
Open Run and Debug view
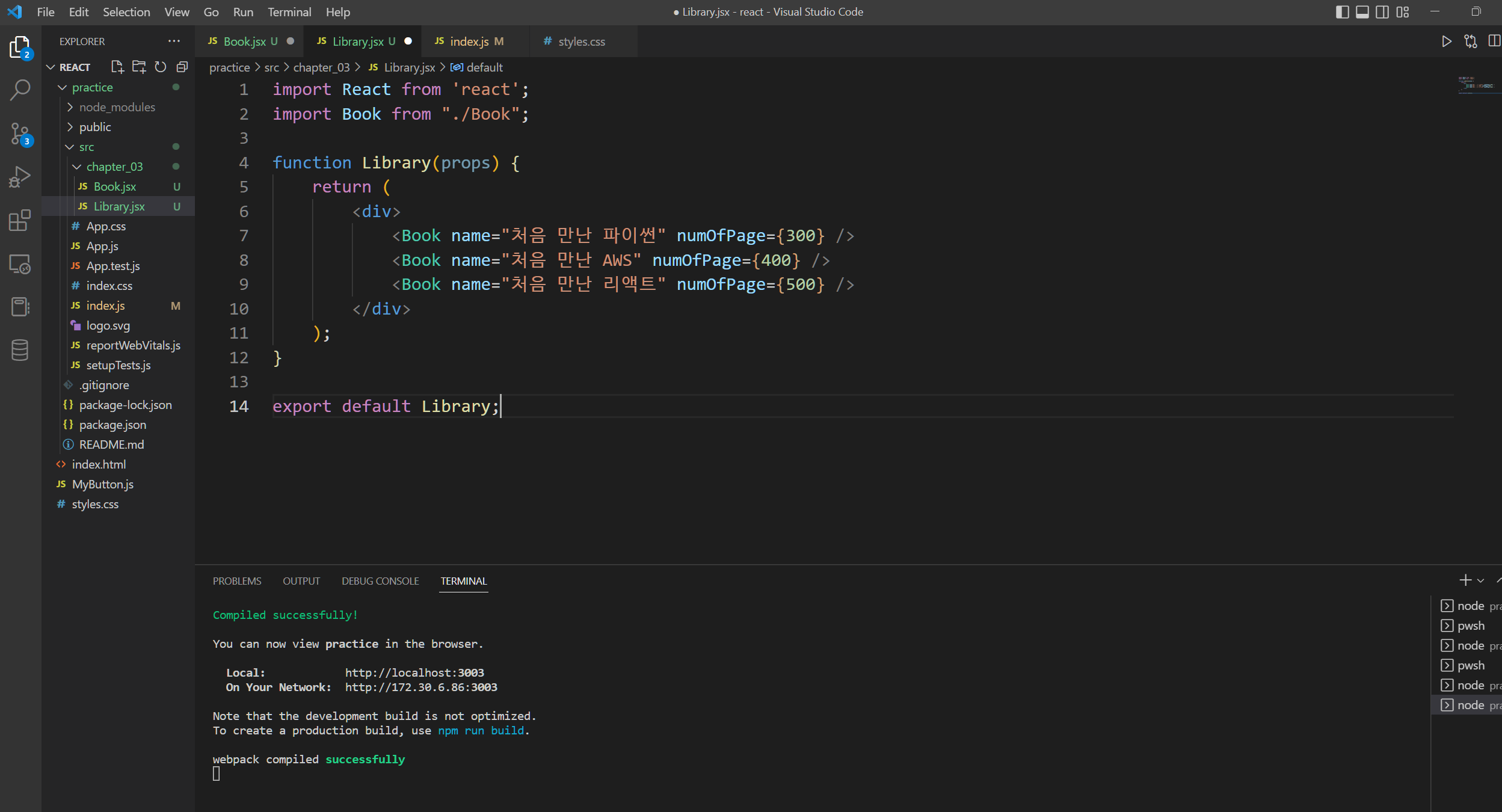[20, 177]
